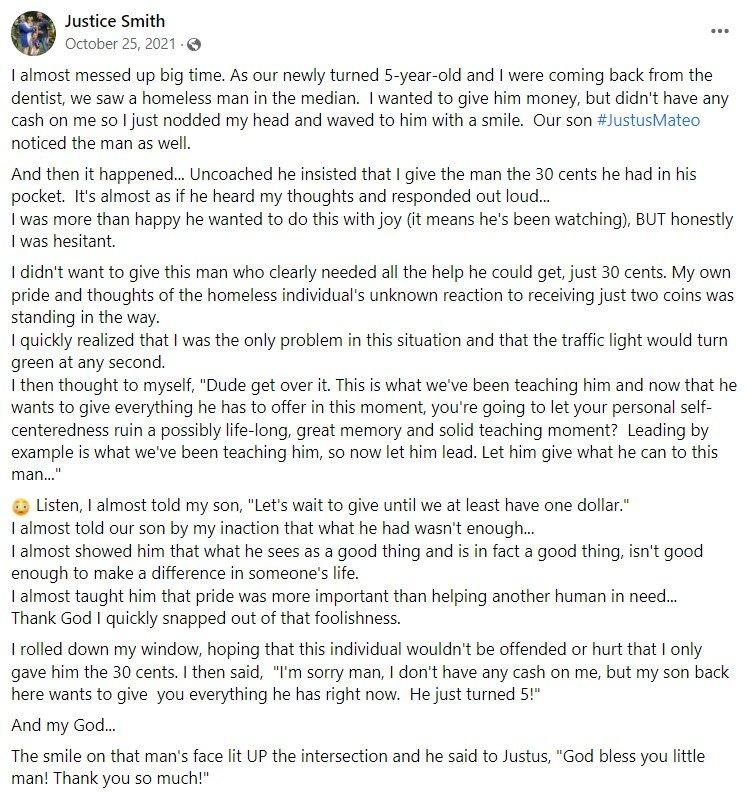Click the line starting "The smile on that man's face"
The height and width of the screenshot is (793, 750).
[x=358, y=756]
